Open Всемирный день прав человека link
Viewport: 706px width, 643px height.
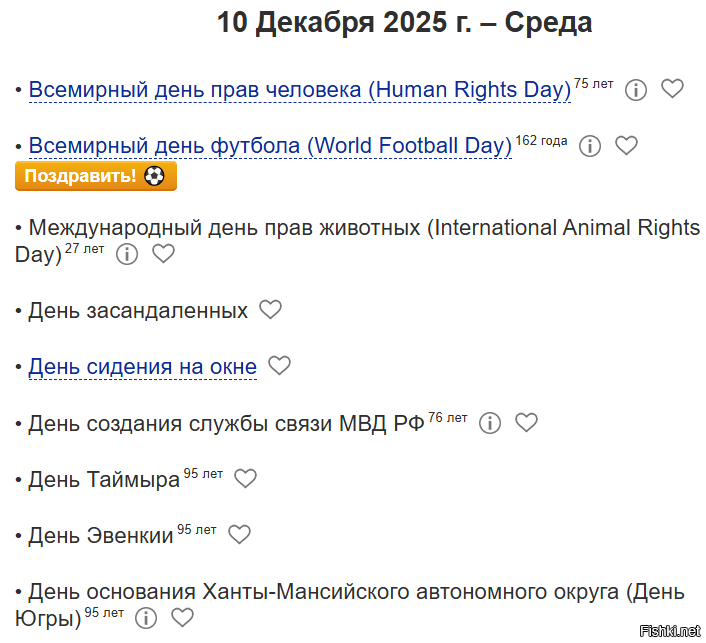(299, 90)
